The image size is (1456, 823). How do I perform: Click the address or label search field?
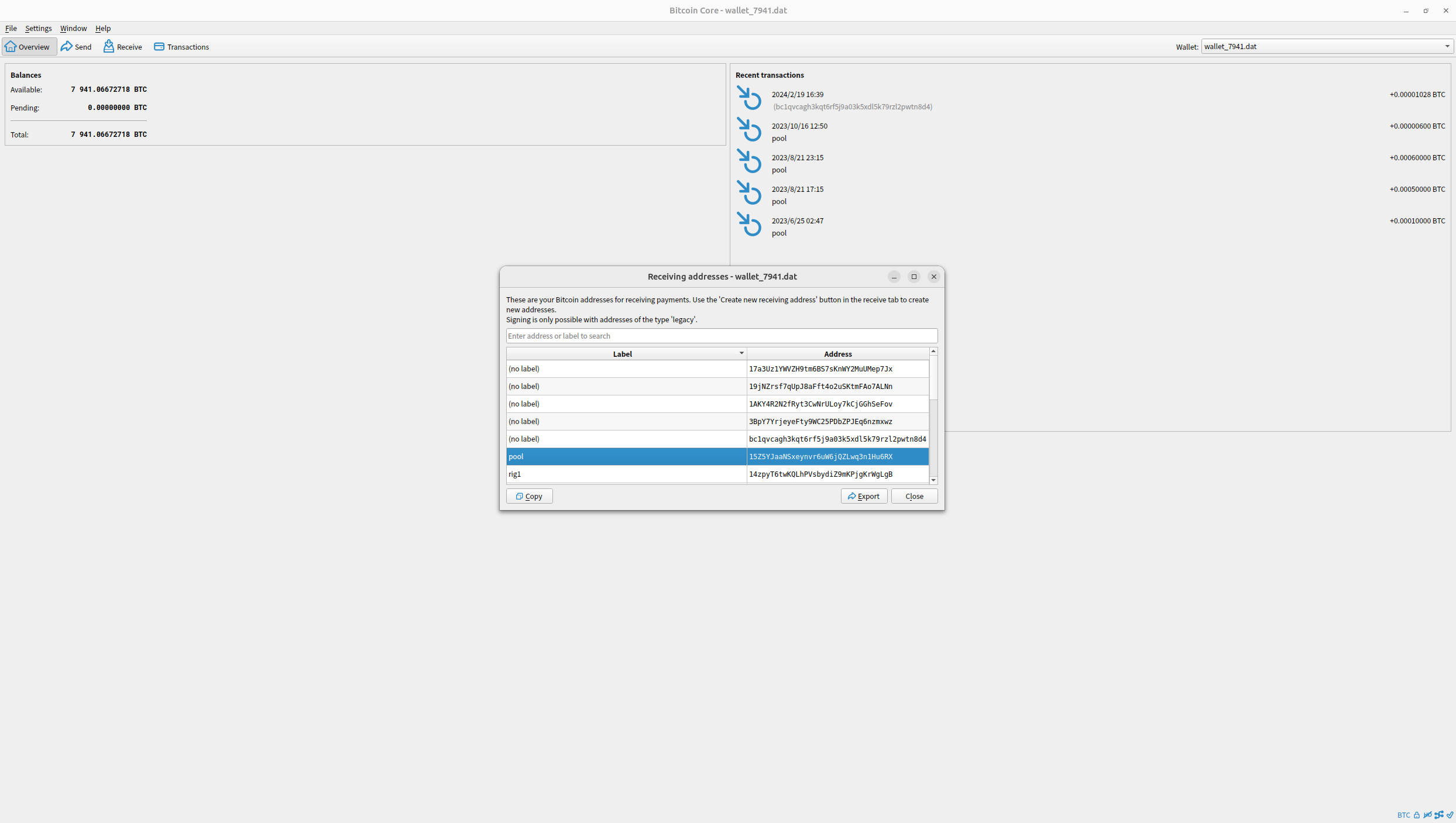(722, 336)
